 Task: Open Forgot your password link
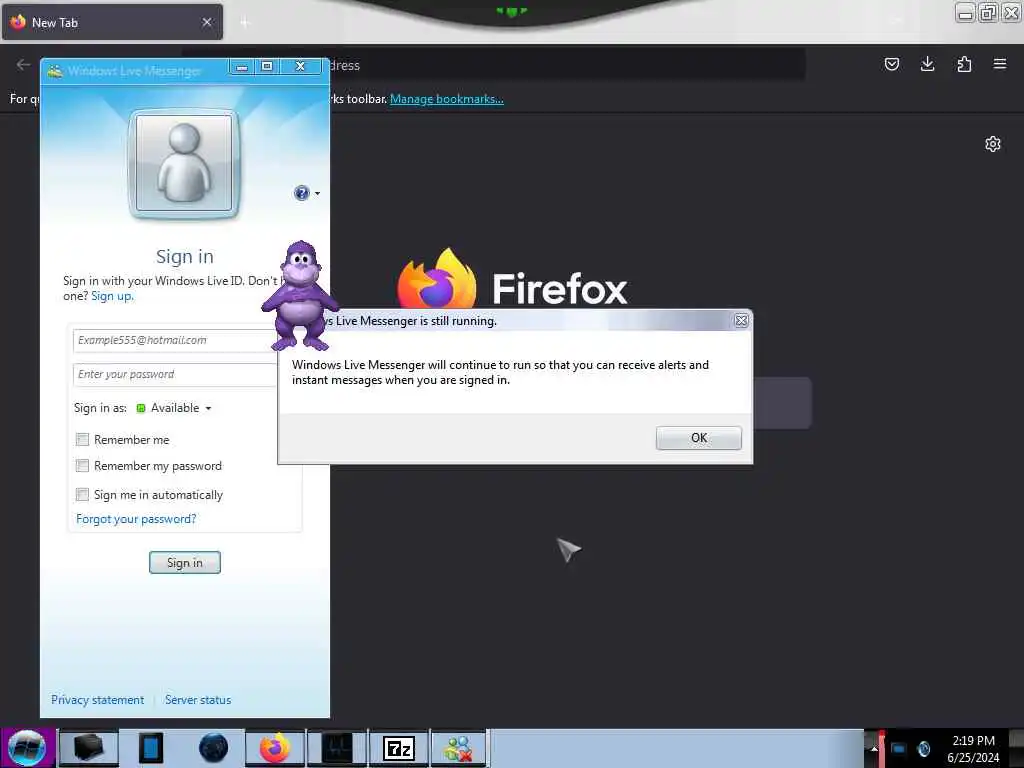point(136,519)
